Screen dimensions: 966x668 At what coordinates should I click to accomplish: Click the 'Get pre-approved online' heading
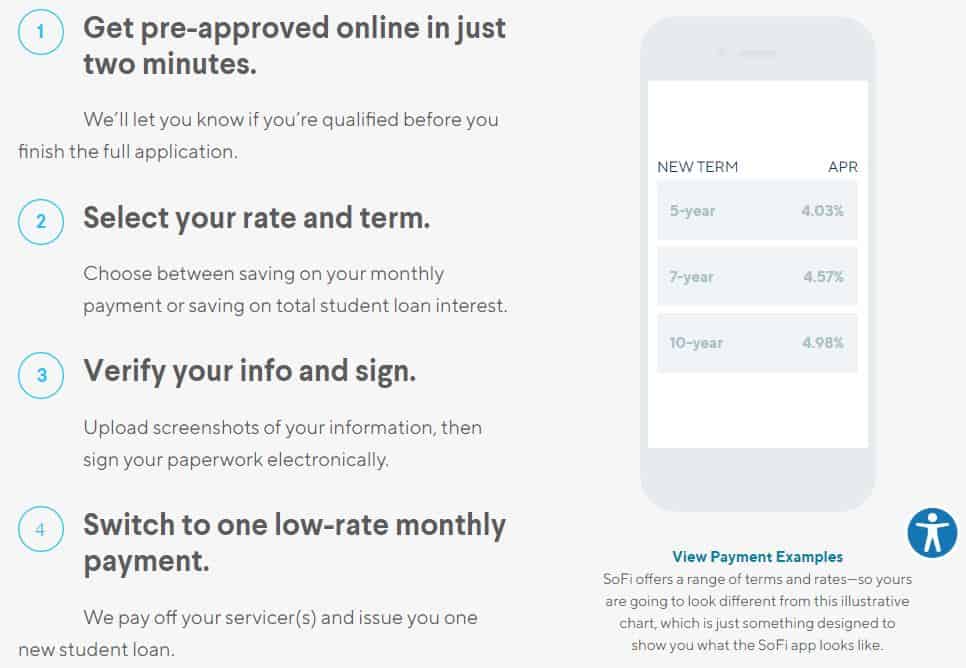[x=294, y=46]
